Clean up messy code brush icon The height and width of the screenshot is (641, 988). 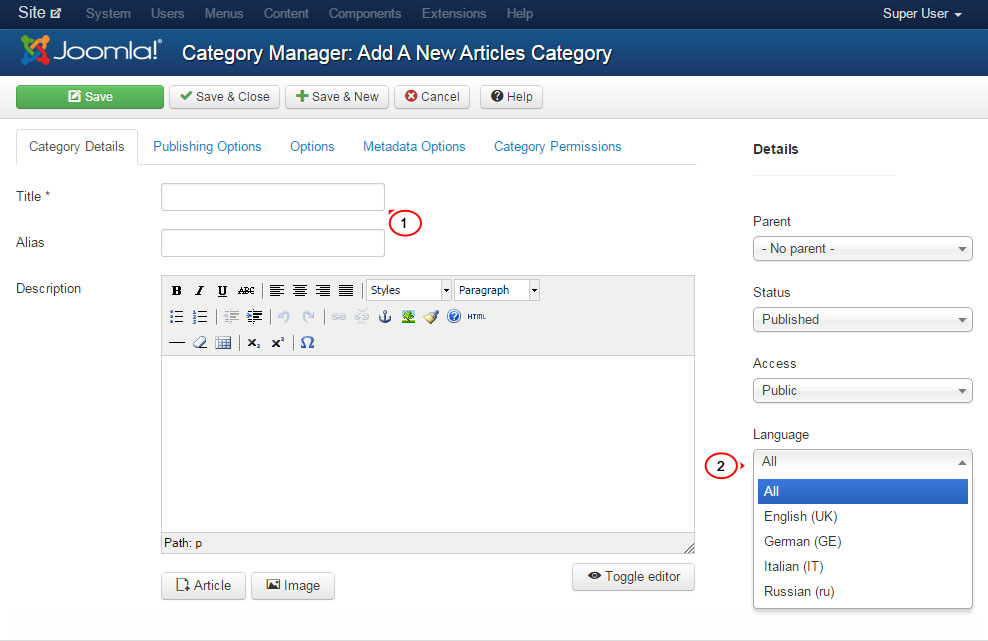pyautogui.click(x=431, y=316)
